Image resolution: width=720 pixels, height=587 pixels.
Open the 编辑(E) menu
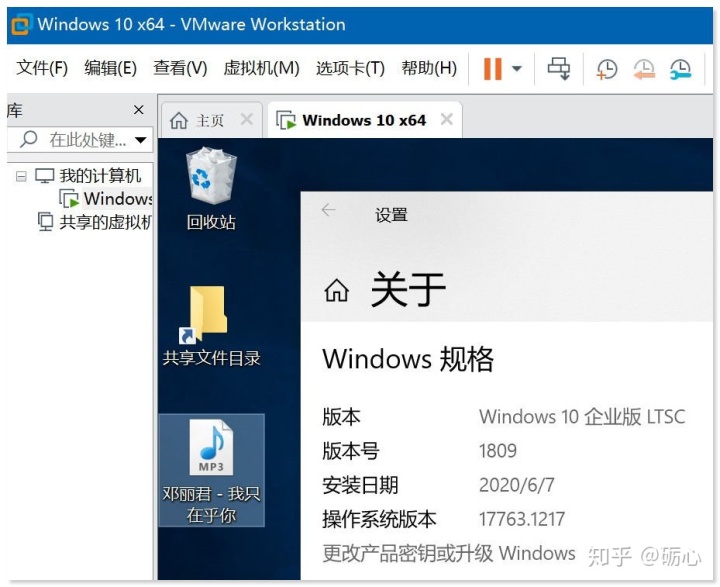pyautogui.click(x=110, y=68)
